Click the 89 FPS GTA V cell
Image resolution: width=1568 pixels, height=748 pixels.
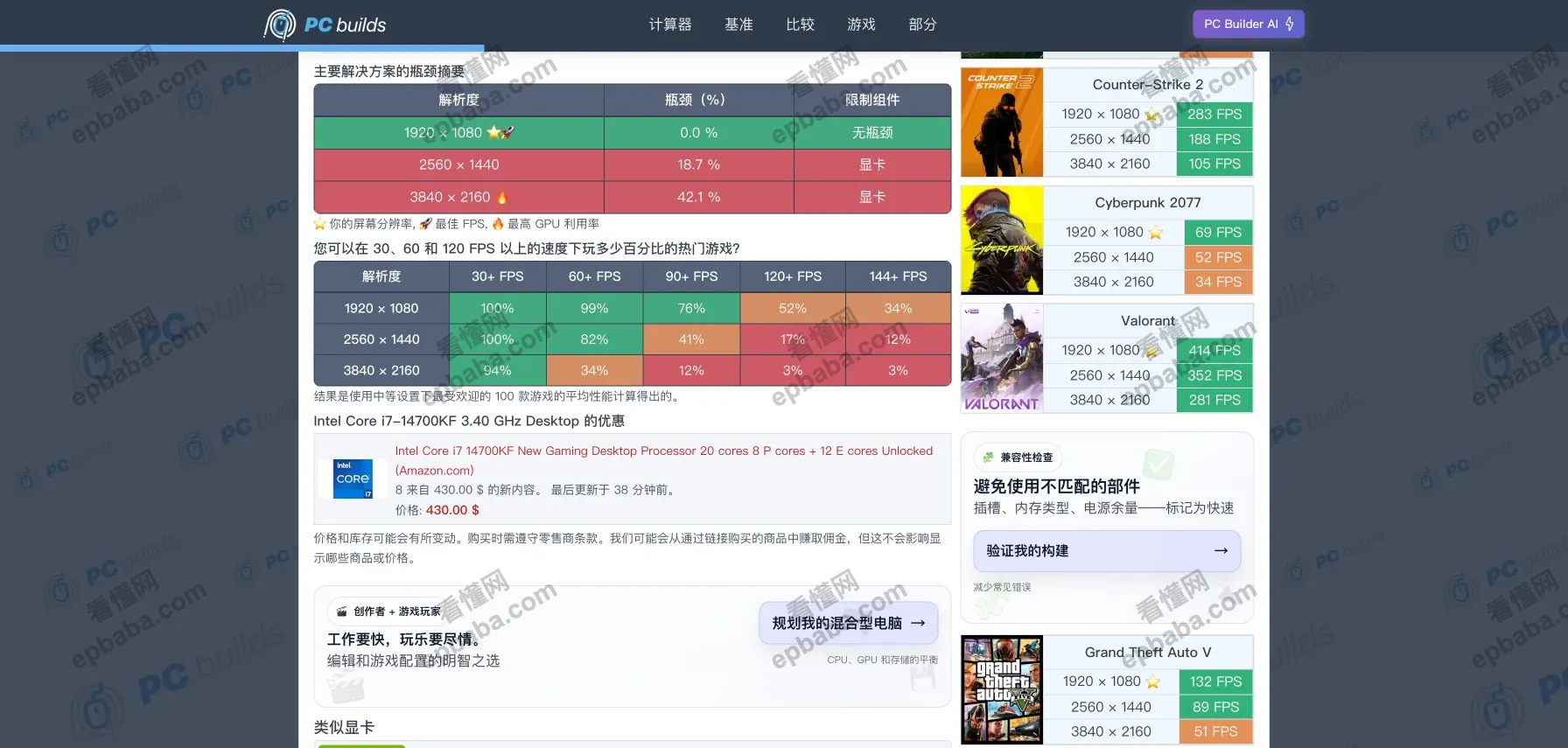(x=1216, y=707)
